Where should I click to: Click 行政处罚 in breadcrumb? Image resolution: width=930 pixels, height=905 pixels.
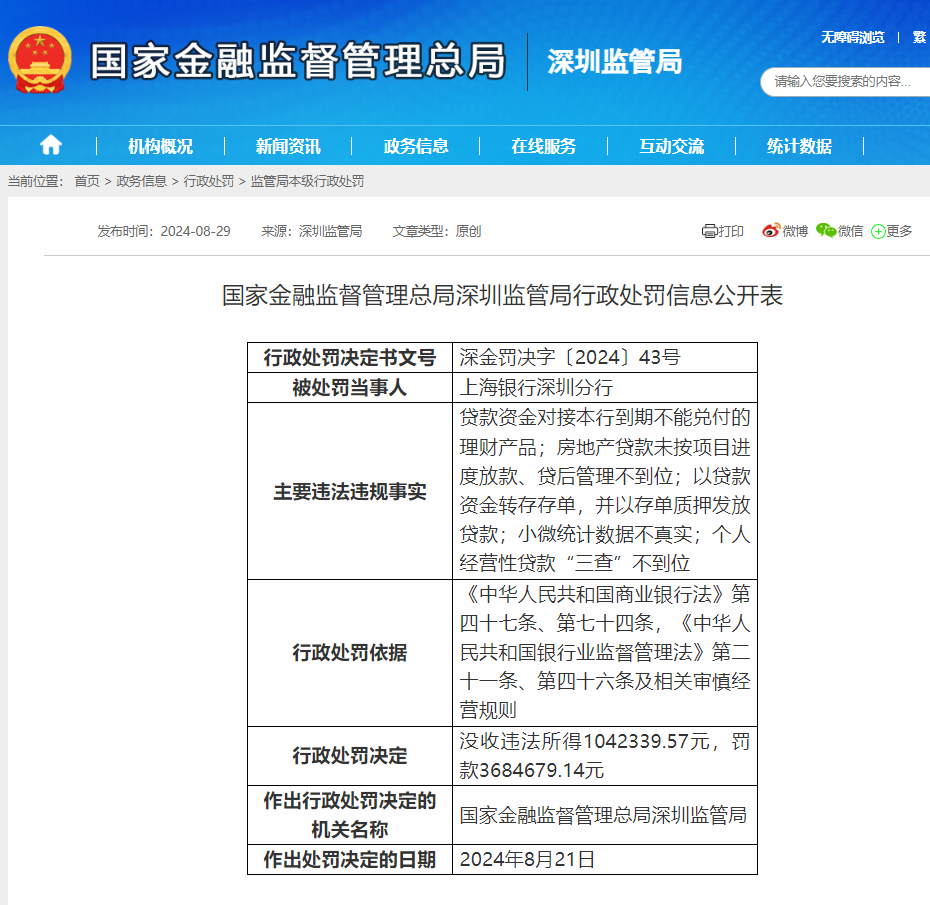(209, 181)
